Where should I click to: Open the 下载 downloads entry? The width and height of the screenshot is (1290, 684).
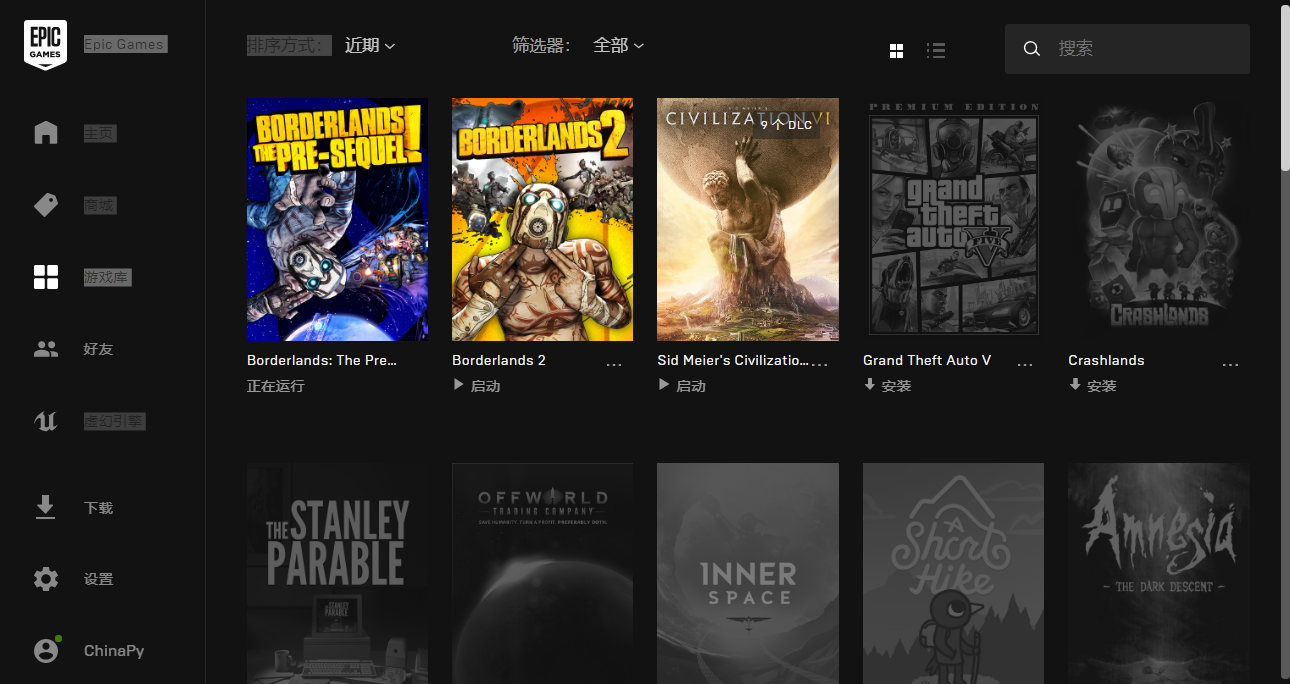[74, 508]
